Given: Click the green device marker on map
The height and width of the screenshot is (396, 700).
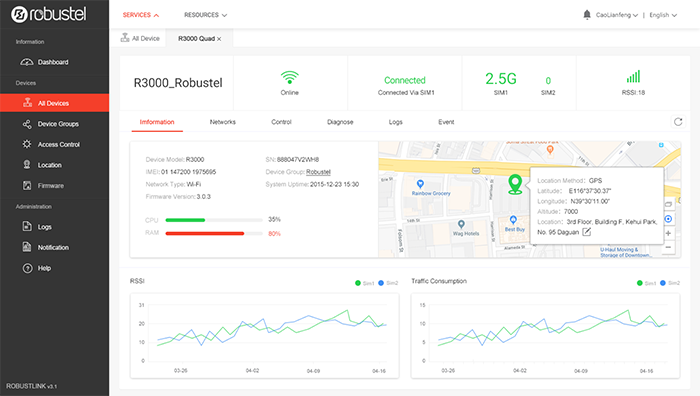Looking at the screenshot, I should pos(515,184).
